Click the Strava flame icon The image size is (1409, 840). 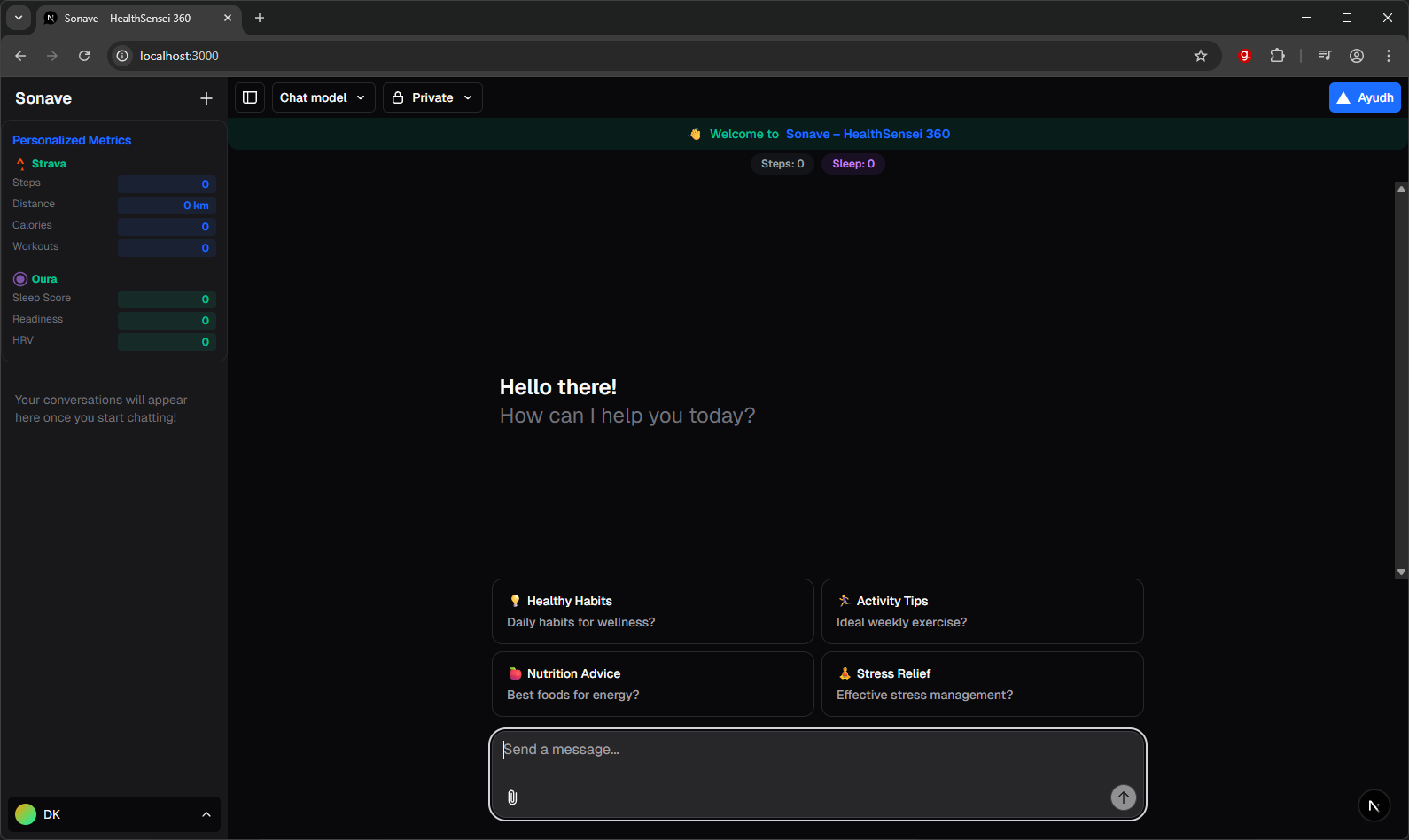pos(20,164)
